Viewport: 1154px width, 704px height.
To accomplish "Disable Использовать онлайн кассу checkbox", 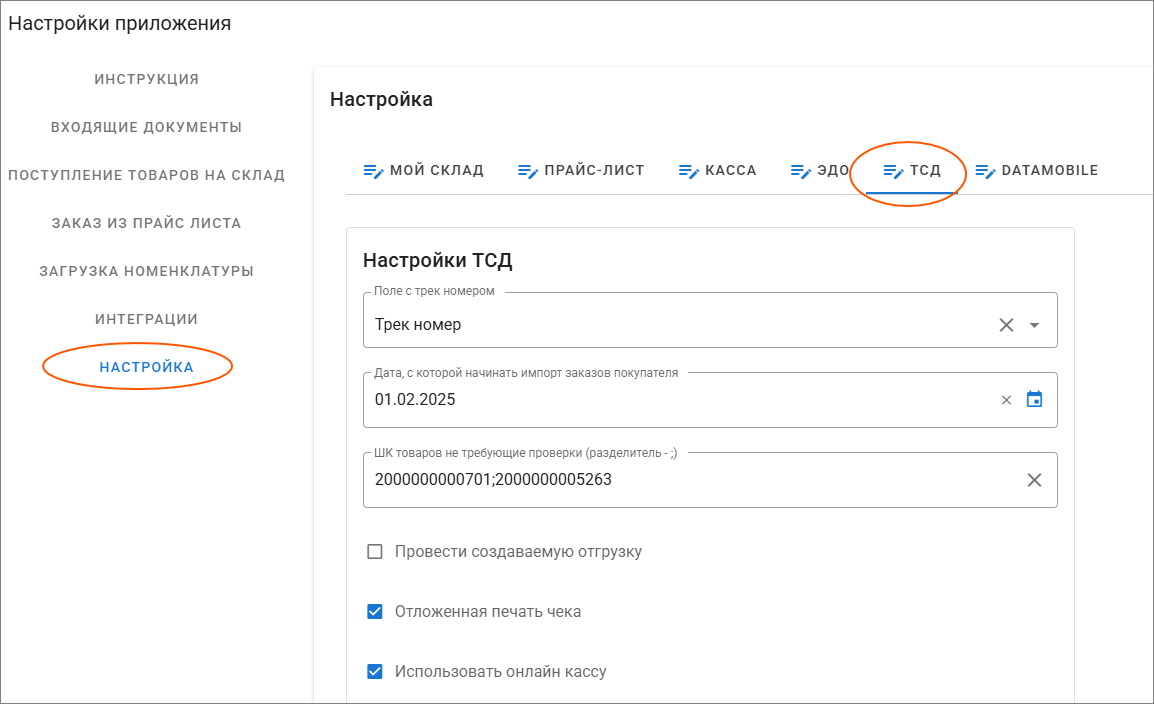I will [375, 672].
